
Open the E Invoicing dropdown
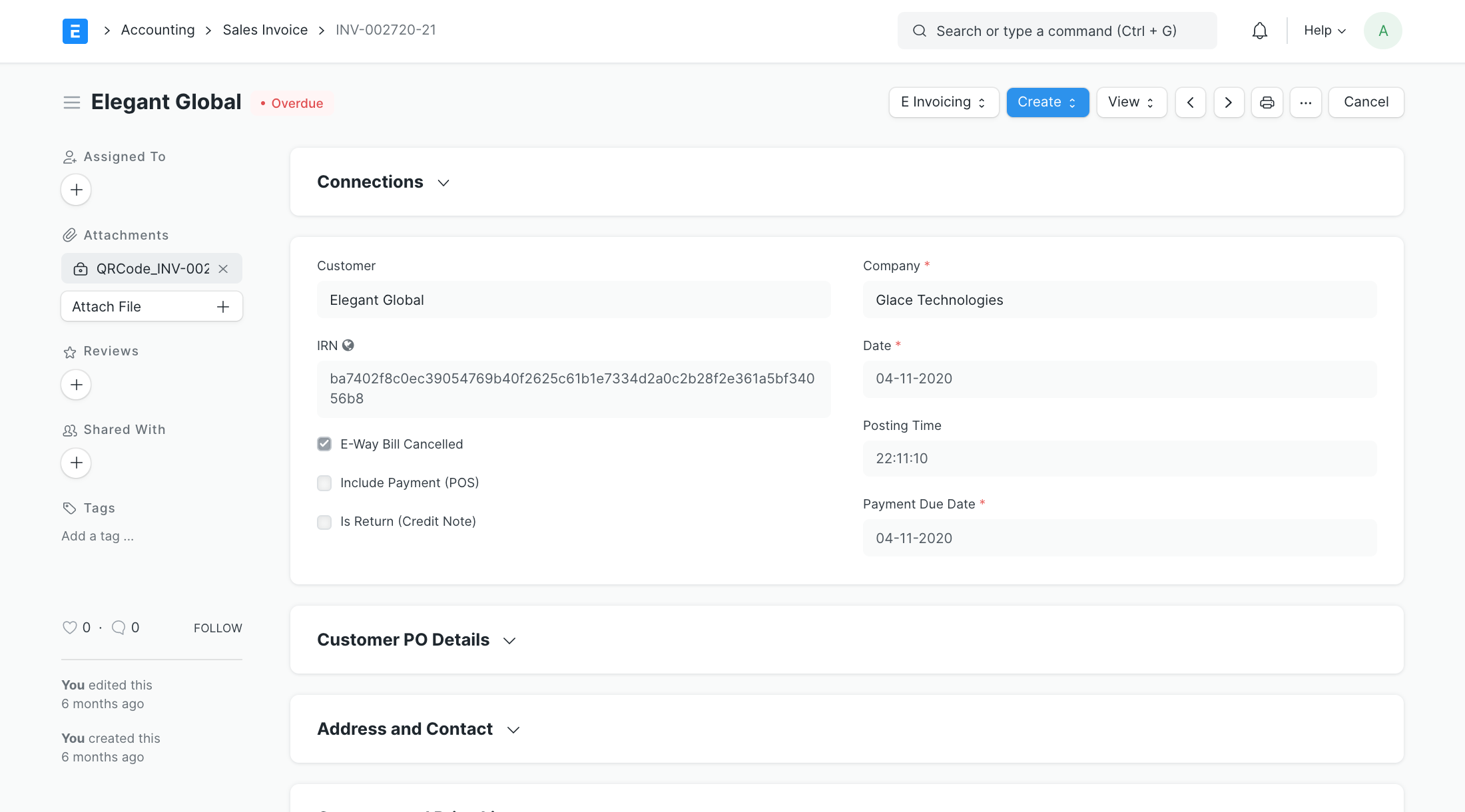click(943, 102)
